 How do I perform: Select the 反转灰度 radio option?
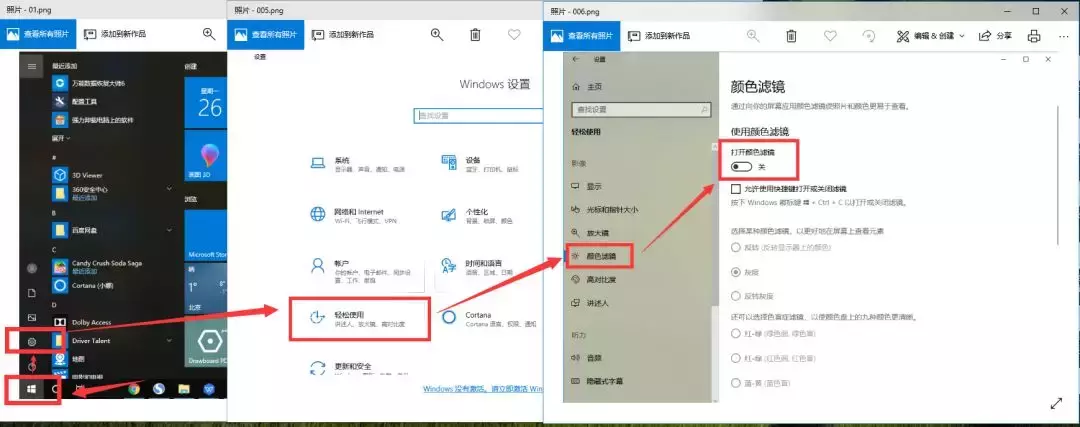738,296
